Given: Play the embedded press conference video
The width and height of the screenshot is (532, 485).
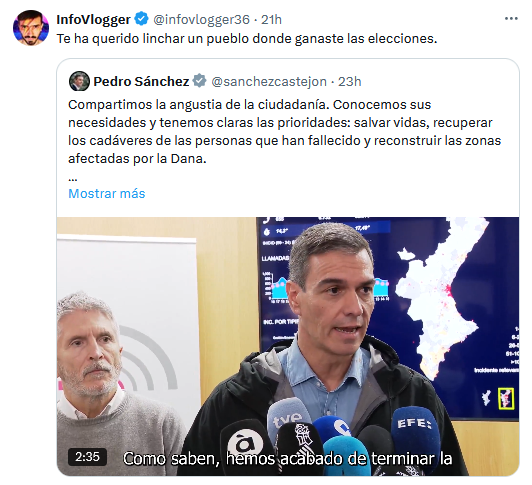Looking at the screenshot, I should (x=288, y=346).
